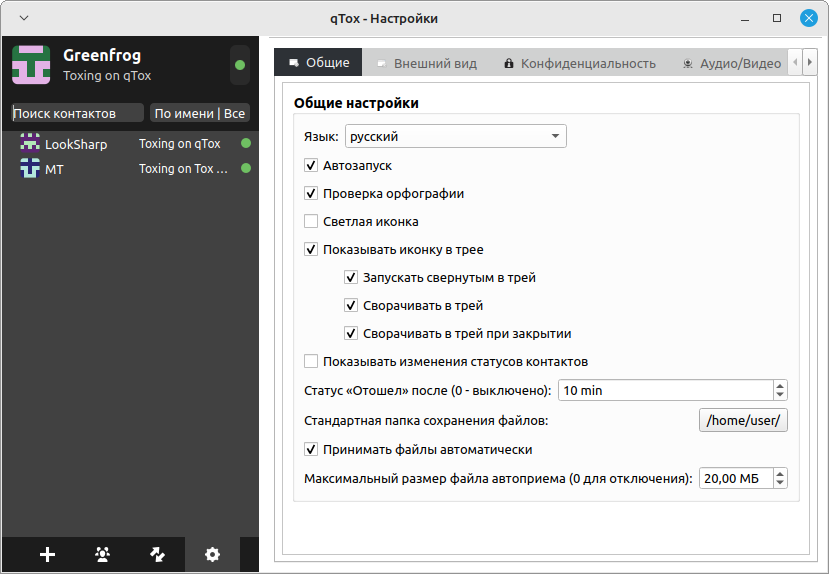Minimize the qTox window
The height and width of the screenshot is (574, 829).
coord(745,18)
